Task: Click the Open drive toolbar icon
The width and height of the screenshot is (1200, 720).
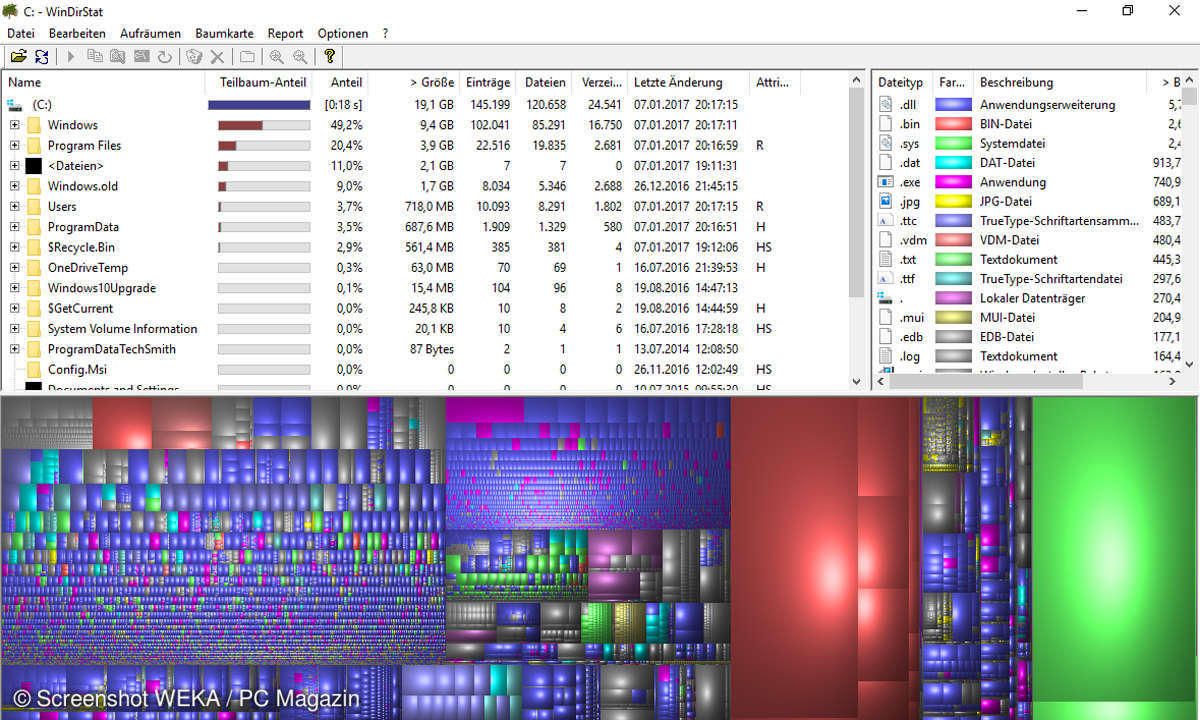Action: pyautogui.click(x=18, y=57)
